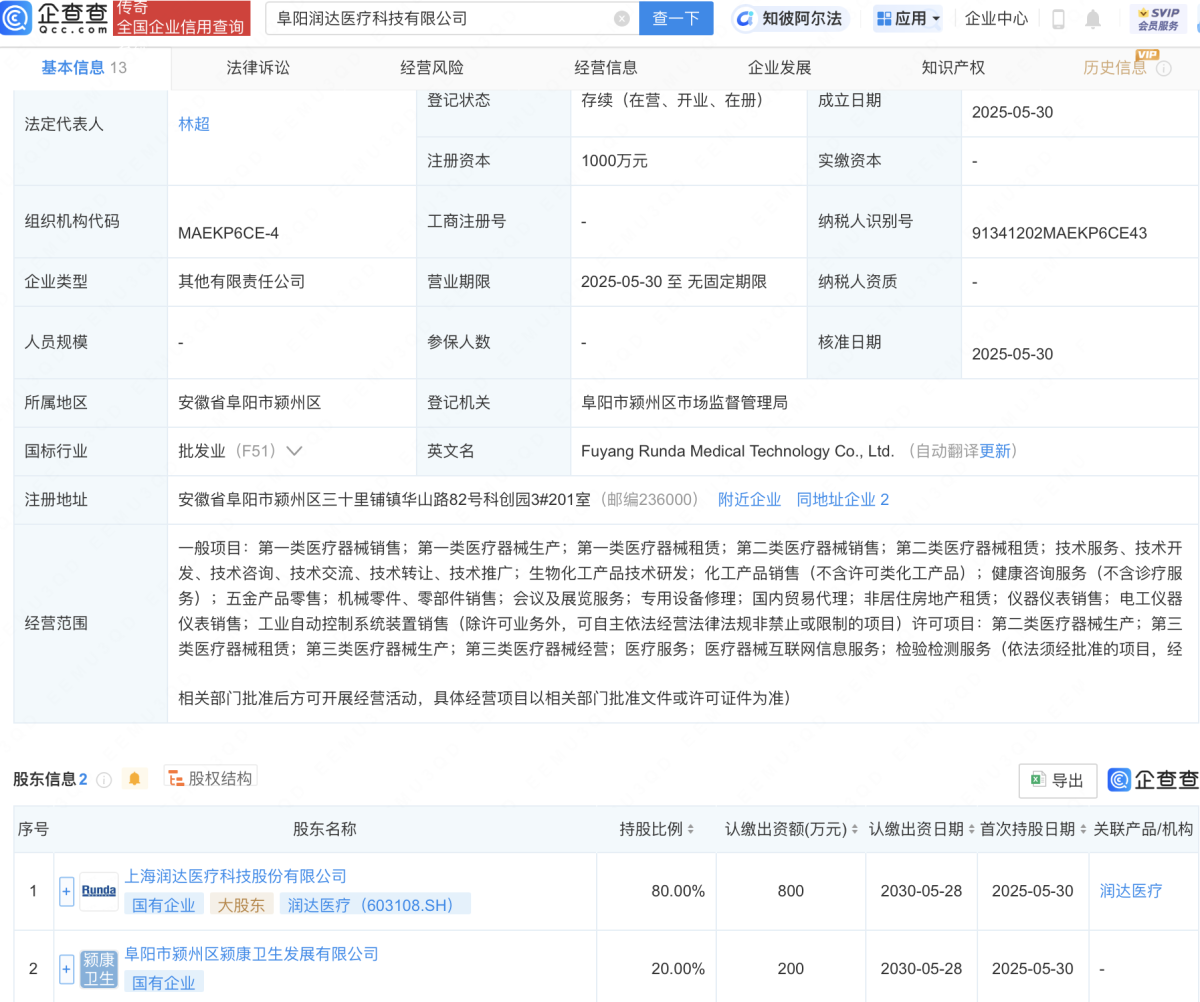
Task: Open the Qcc.com logo home link
Action: pyautogui.click(x=55, y=18)
